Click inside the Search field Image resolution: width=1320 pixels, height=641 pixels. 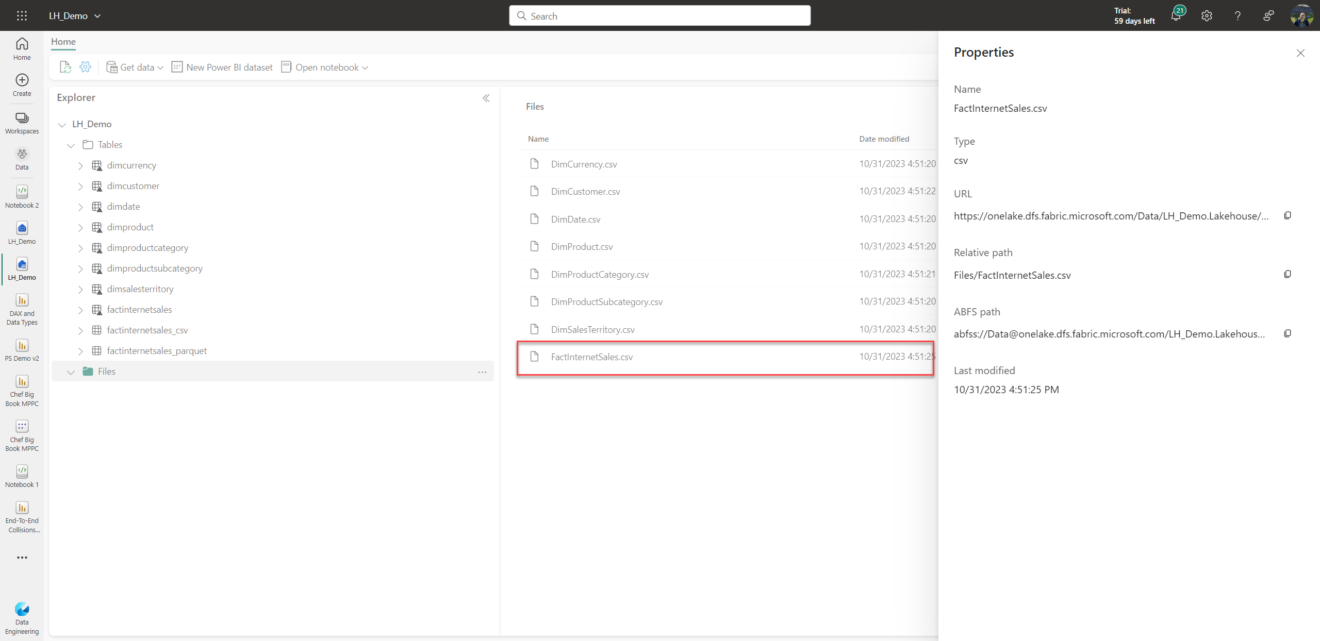coord(660,15)
